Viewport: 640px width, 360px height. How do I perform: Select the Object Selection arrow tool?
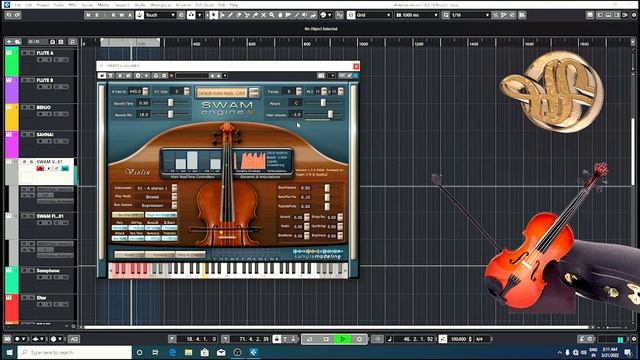[x=214, y=15]
